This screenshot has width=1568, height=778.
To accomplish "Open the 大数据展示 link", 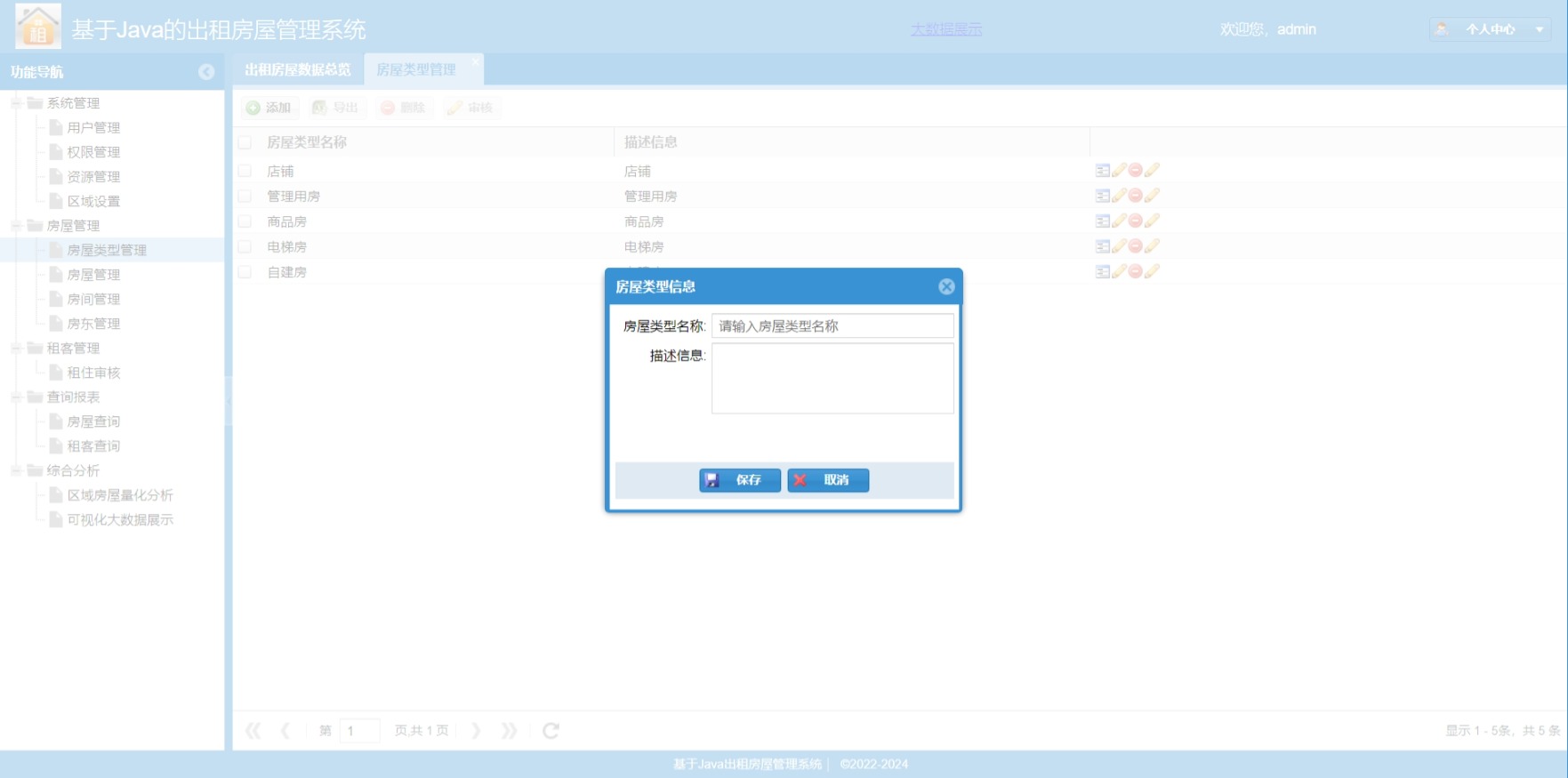I will 946,29.
